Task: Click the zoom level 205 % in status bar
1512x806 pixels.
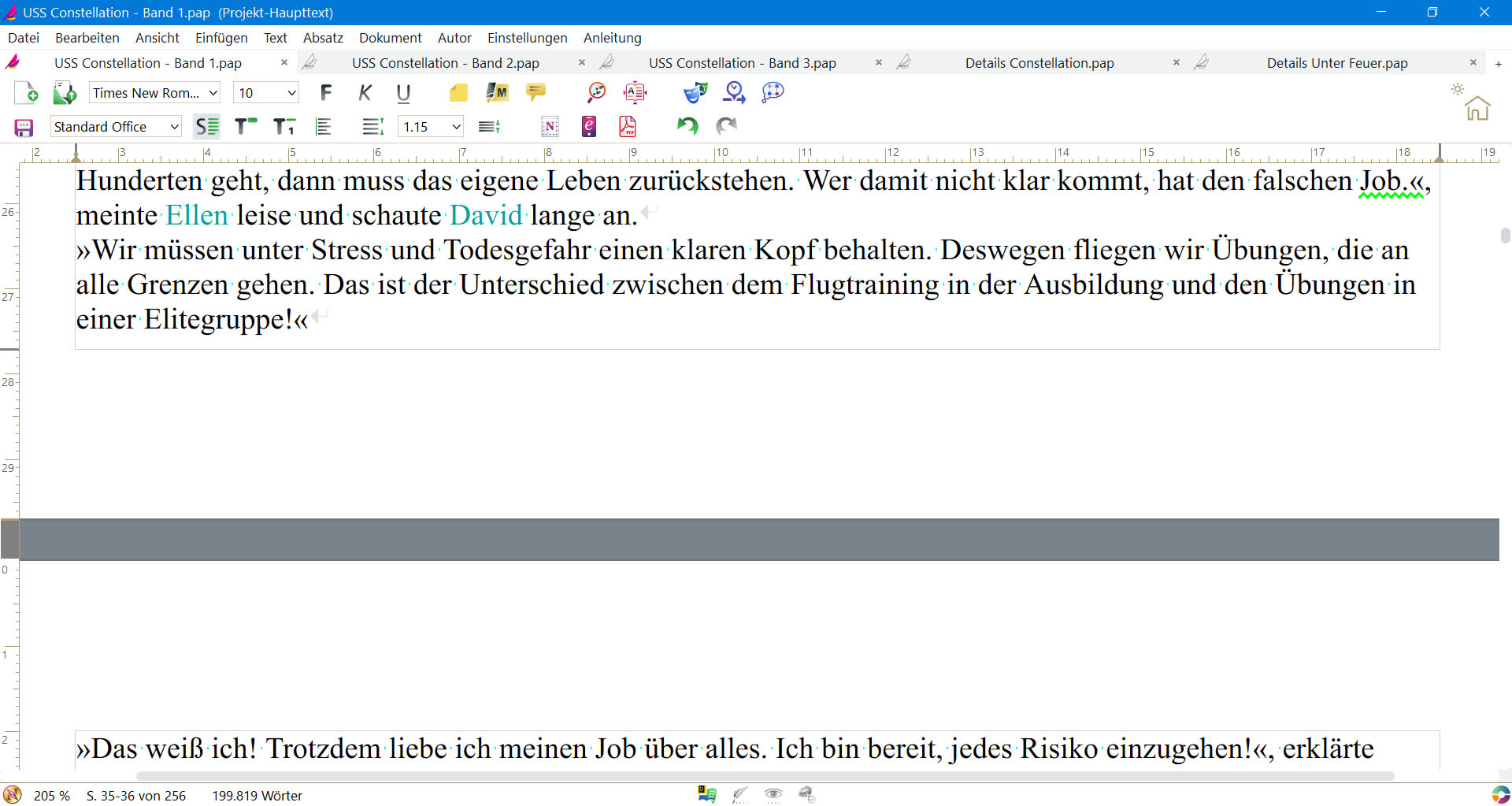Action: pos(52,796)
